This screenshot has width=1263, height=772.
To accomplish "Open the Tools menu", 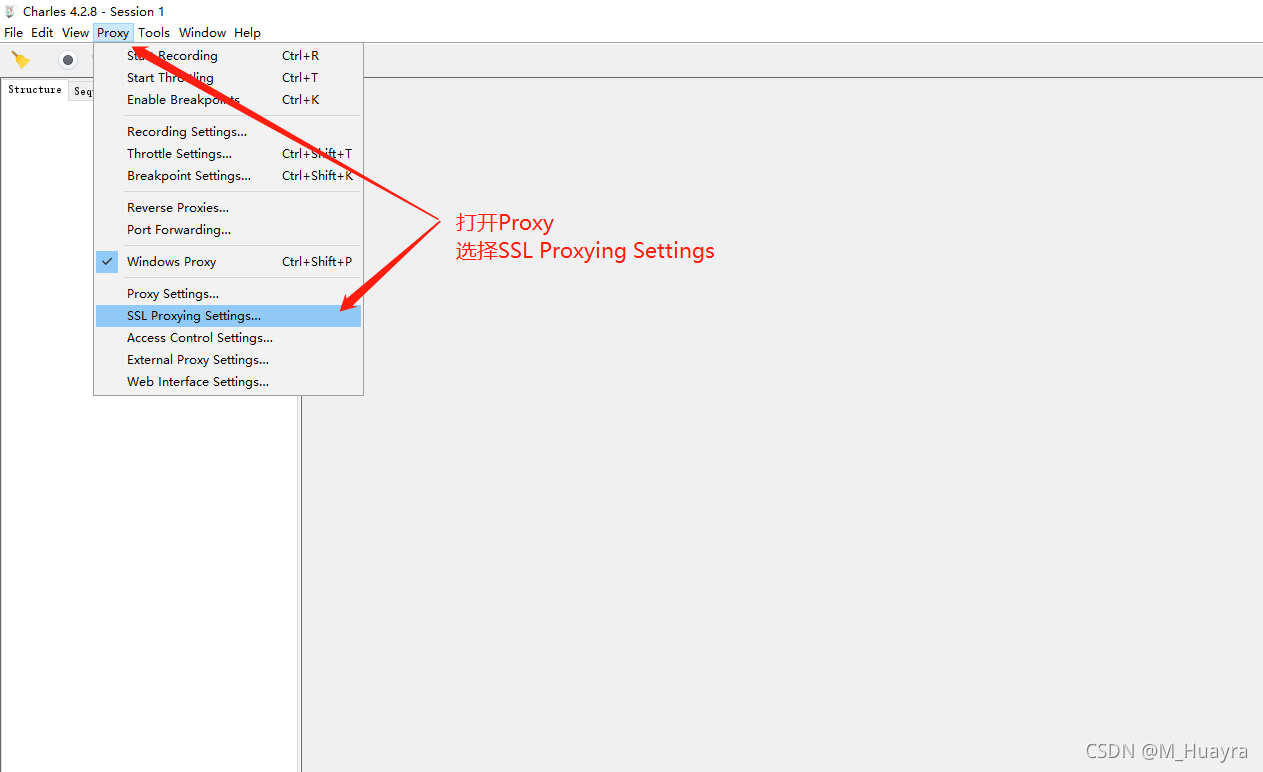I will 154,33.
